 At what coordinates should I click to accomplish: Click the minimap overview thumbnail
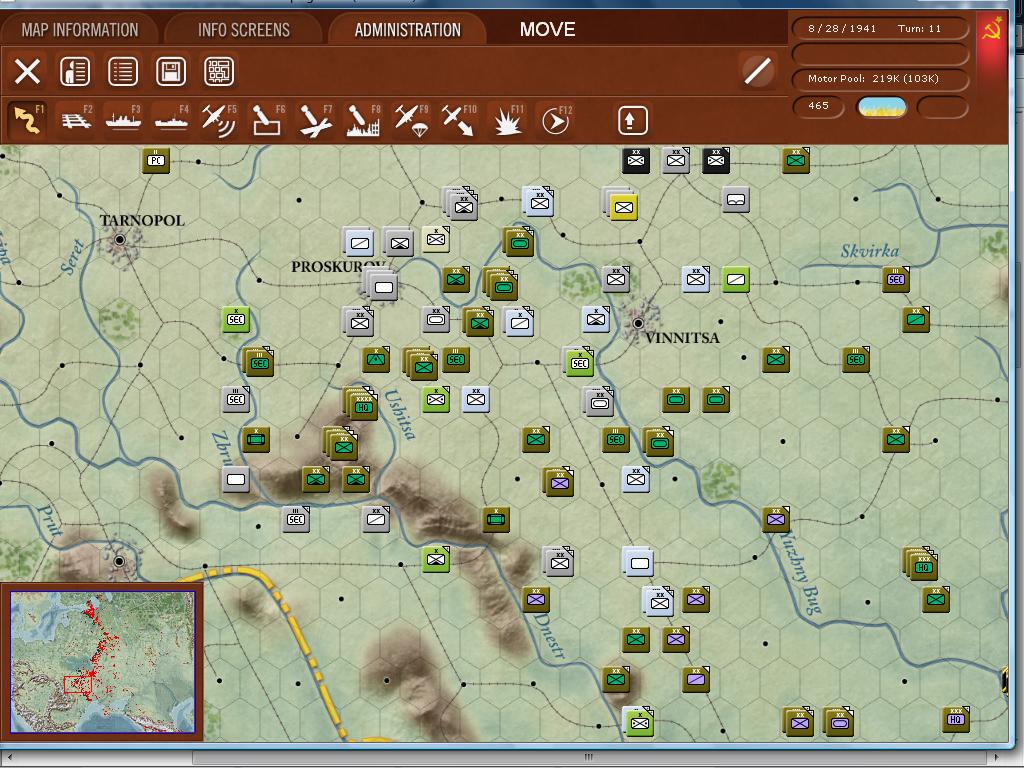point(103,662)
